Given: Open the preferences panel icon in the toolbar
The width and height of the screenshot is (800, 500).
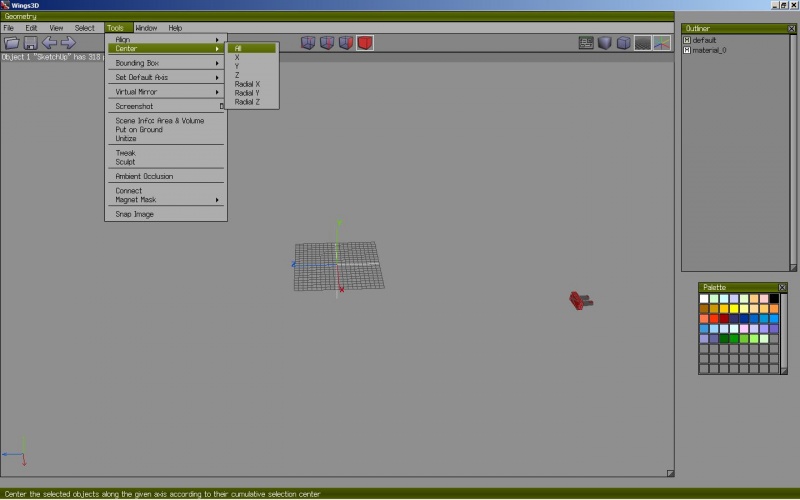Looking at the screenshot, I should [587, 43].
